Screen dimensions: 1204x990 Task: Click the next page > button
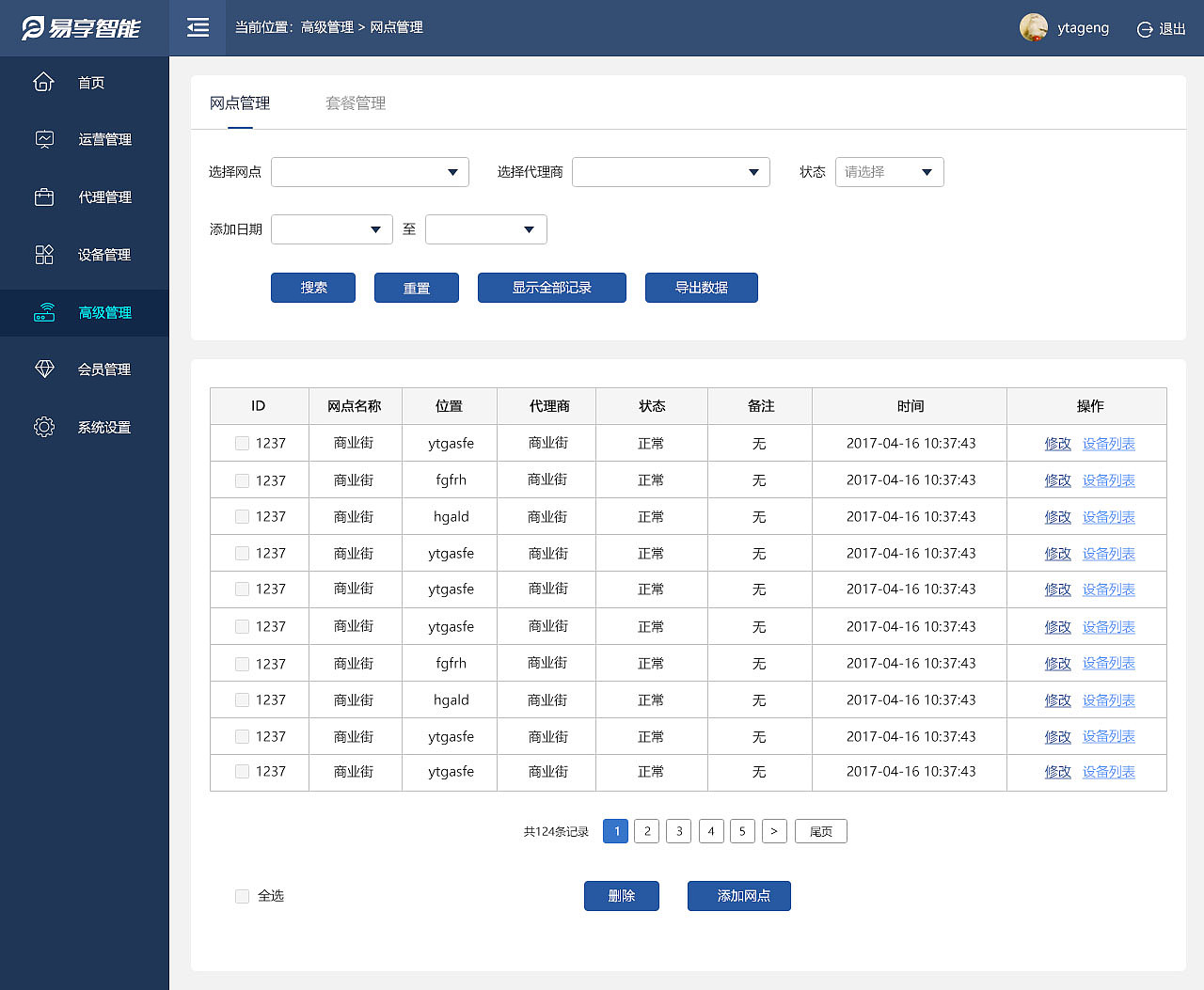(774, 831)
